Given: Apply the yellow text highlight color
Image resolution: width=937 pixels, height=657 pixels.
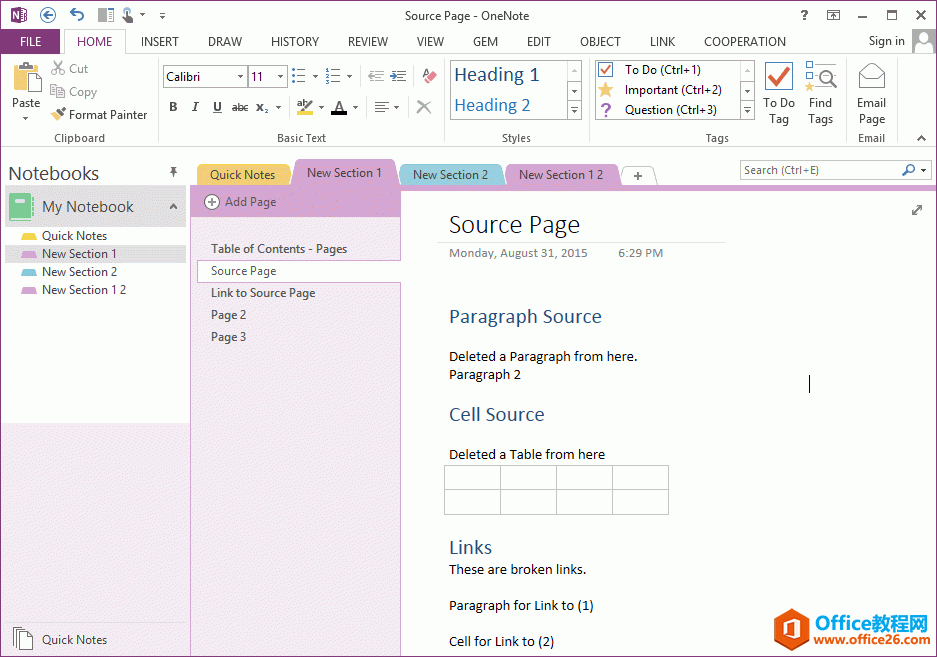Looking at the screenshot, I should [305, 107].
